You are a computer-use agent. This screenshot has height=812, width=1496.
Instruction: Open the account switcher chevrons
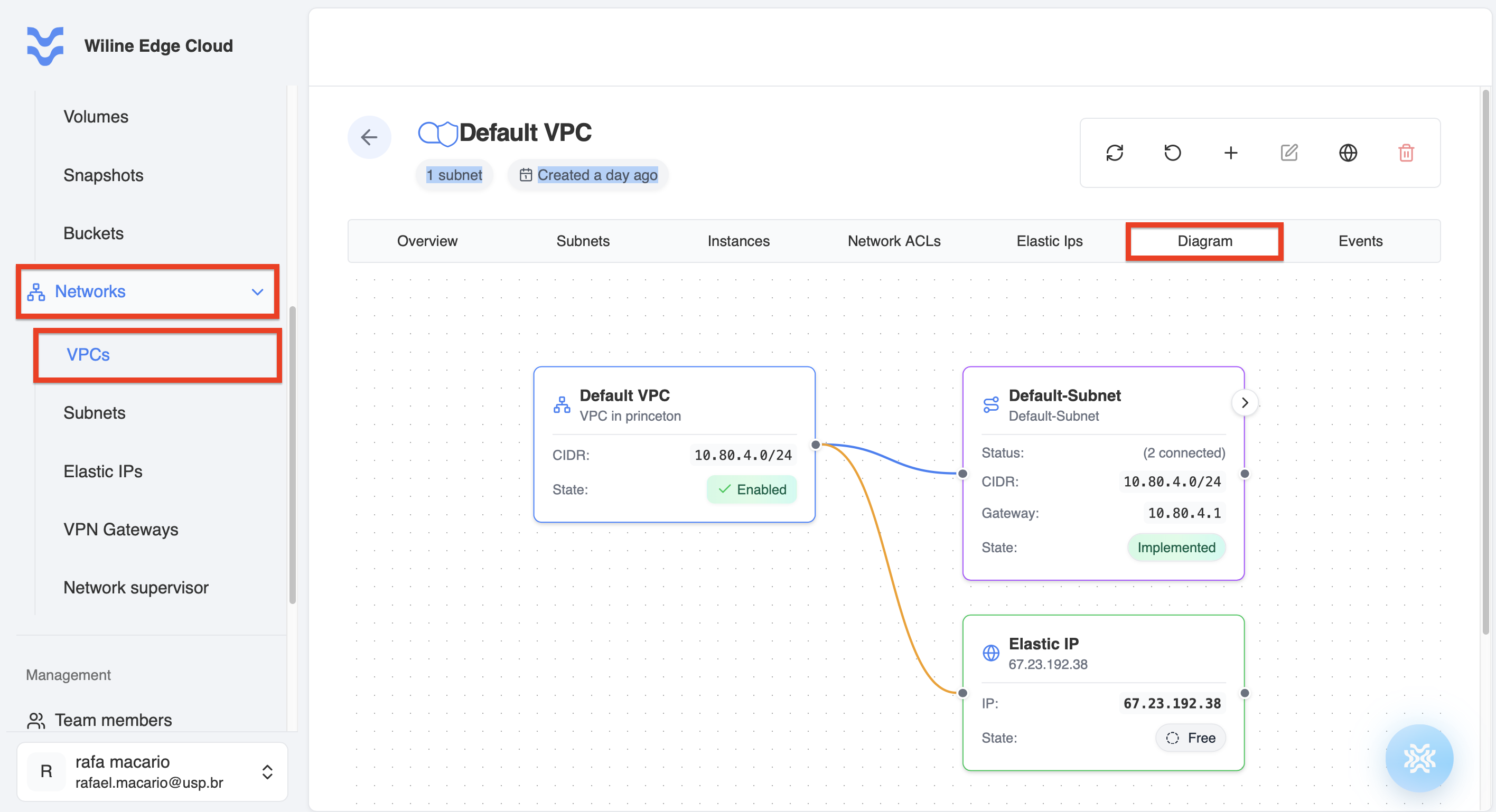point(267,771)
